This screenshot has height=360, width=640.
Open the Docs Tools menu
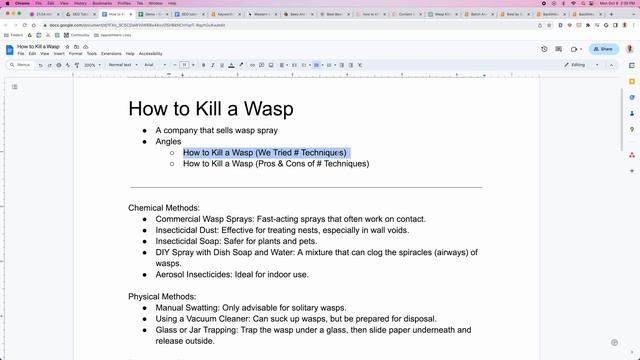coord(92,54)
